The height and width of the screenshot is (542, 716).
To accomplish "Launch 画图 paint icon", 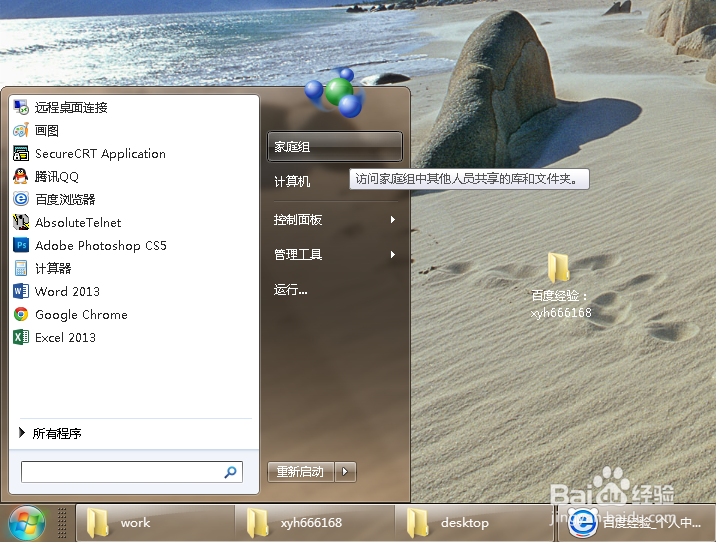I will pos(21,131).
